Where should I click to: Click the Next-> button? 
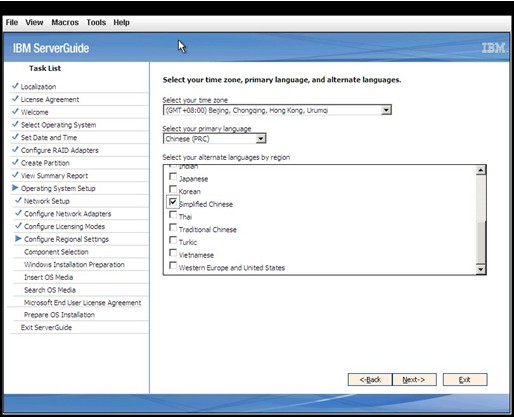point(414,380)
